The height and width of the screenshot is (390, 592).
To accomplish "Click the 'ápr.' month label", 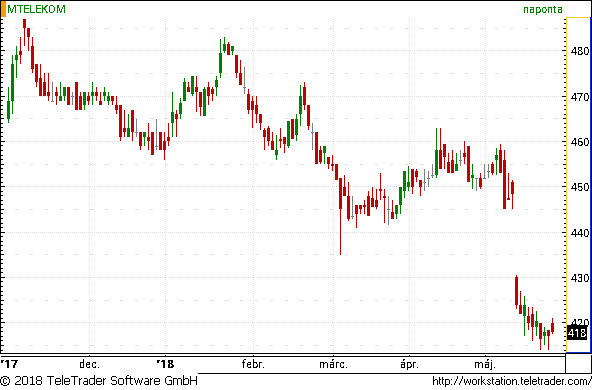I will (x=409, y=364).
